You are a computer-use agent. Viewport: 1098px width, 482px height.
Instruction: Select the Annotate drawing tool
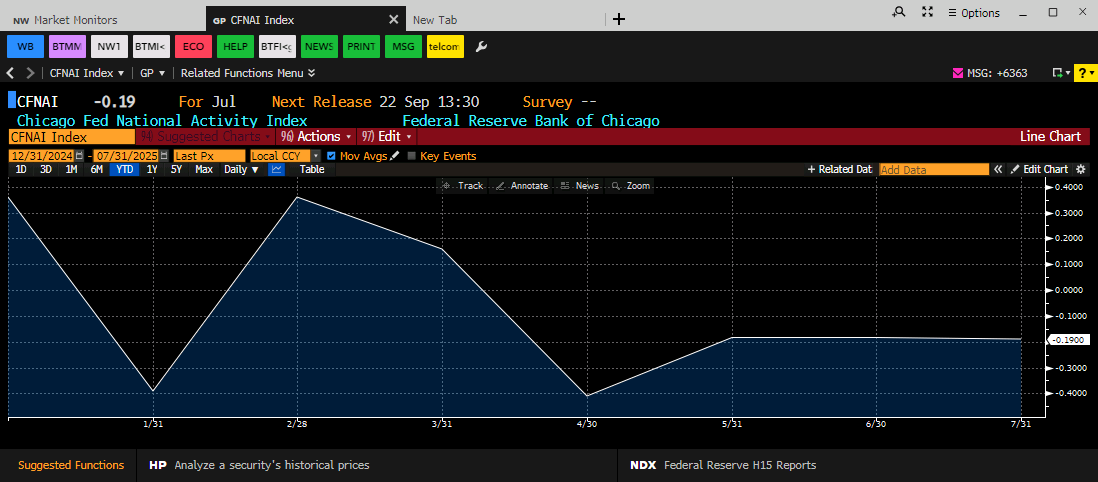pyautogui.click(x=522, y=186)
